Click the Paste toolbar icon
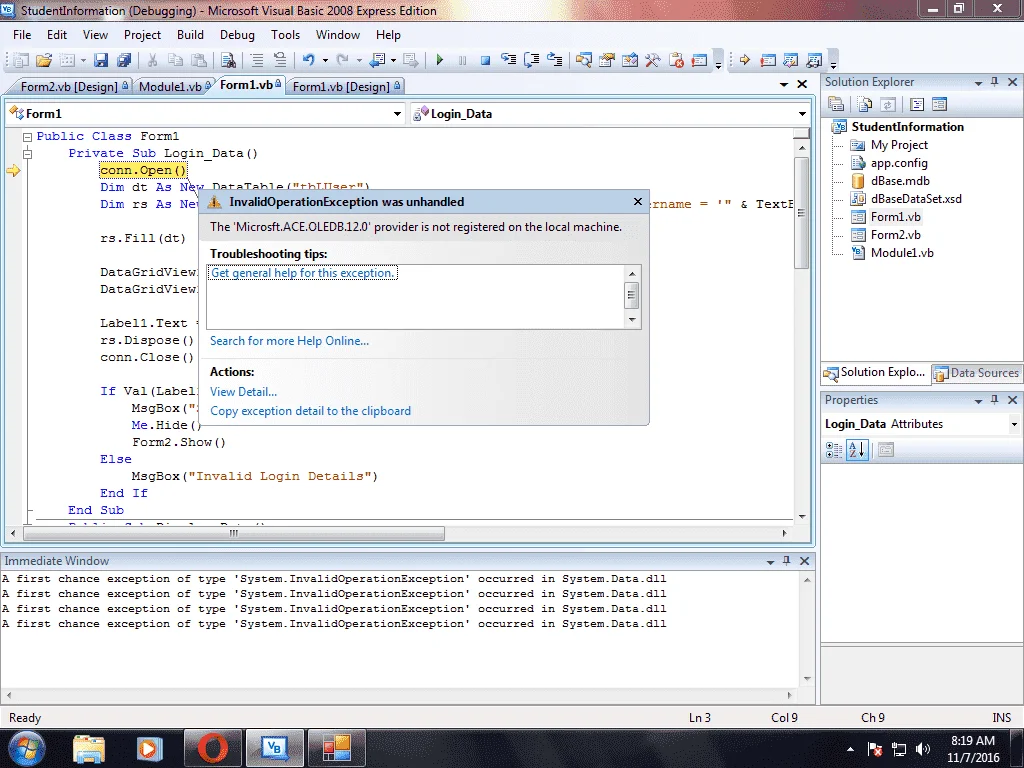This screenshot has height=768, width=1024. click(x=199, y=61)
